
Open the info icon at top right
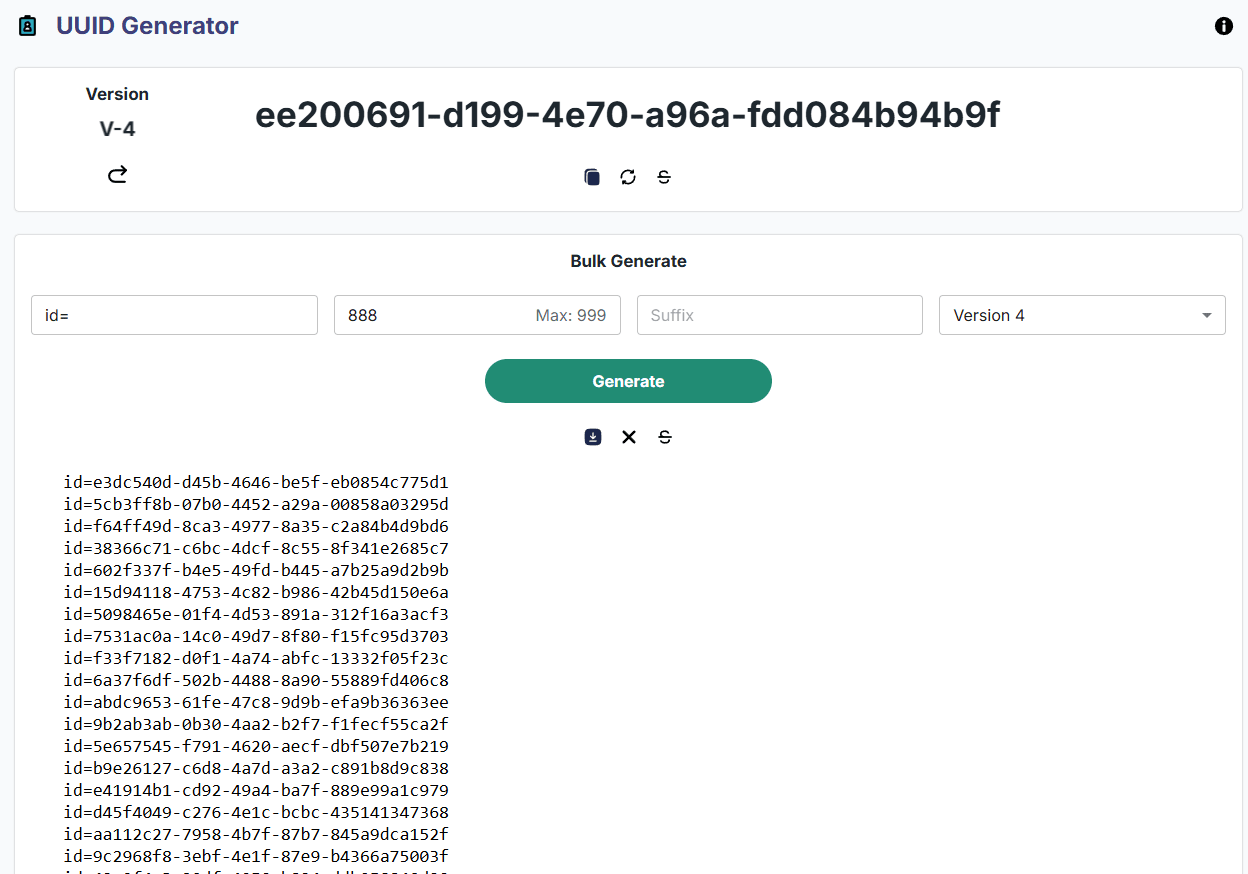click(x=1223, y=26)
